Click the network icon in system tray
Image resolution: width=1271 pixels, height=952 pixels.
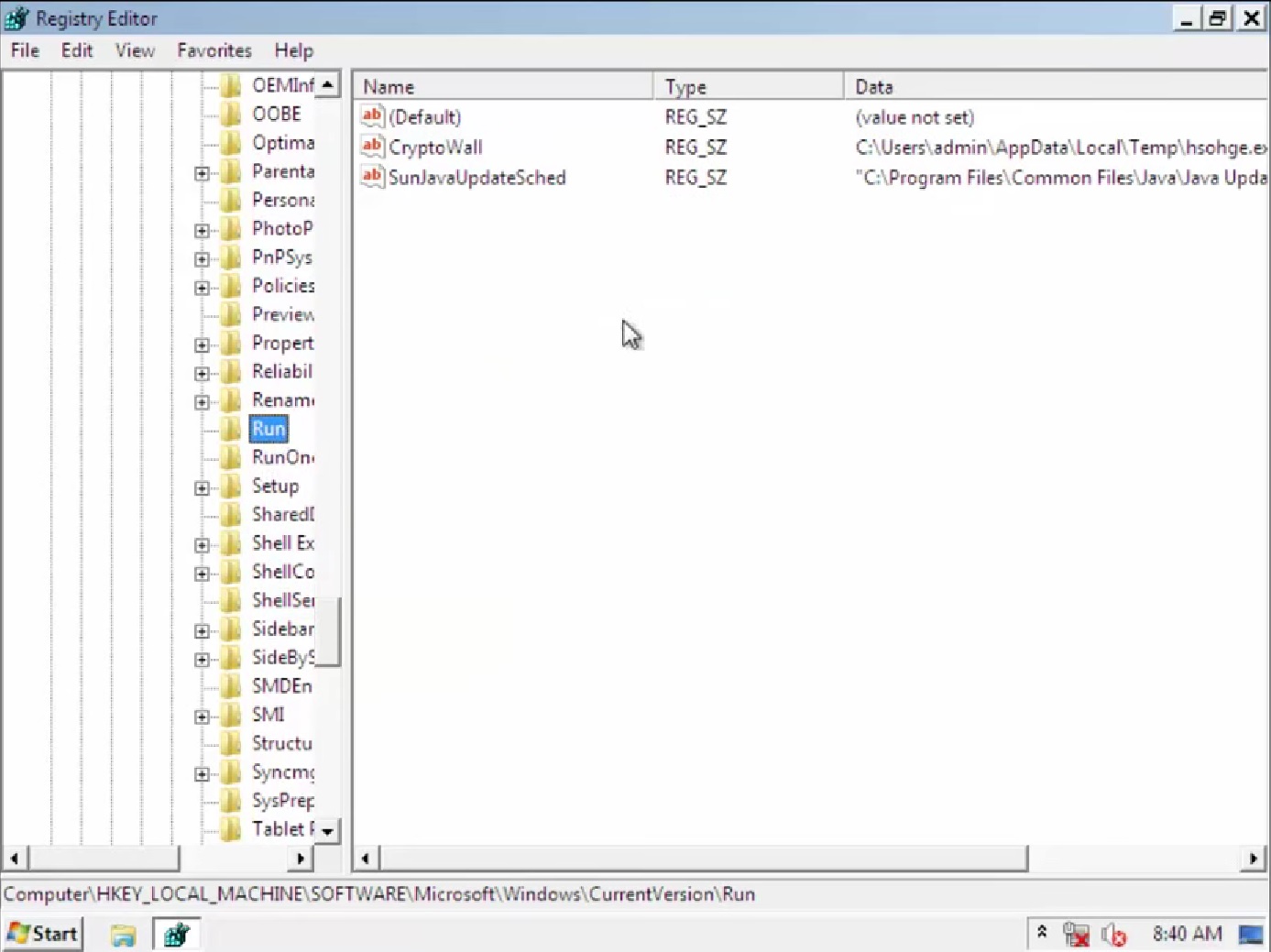[1076, 935]
